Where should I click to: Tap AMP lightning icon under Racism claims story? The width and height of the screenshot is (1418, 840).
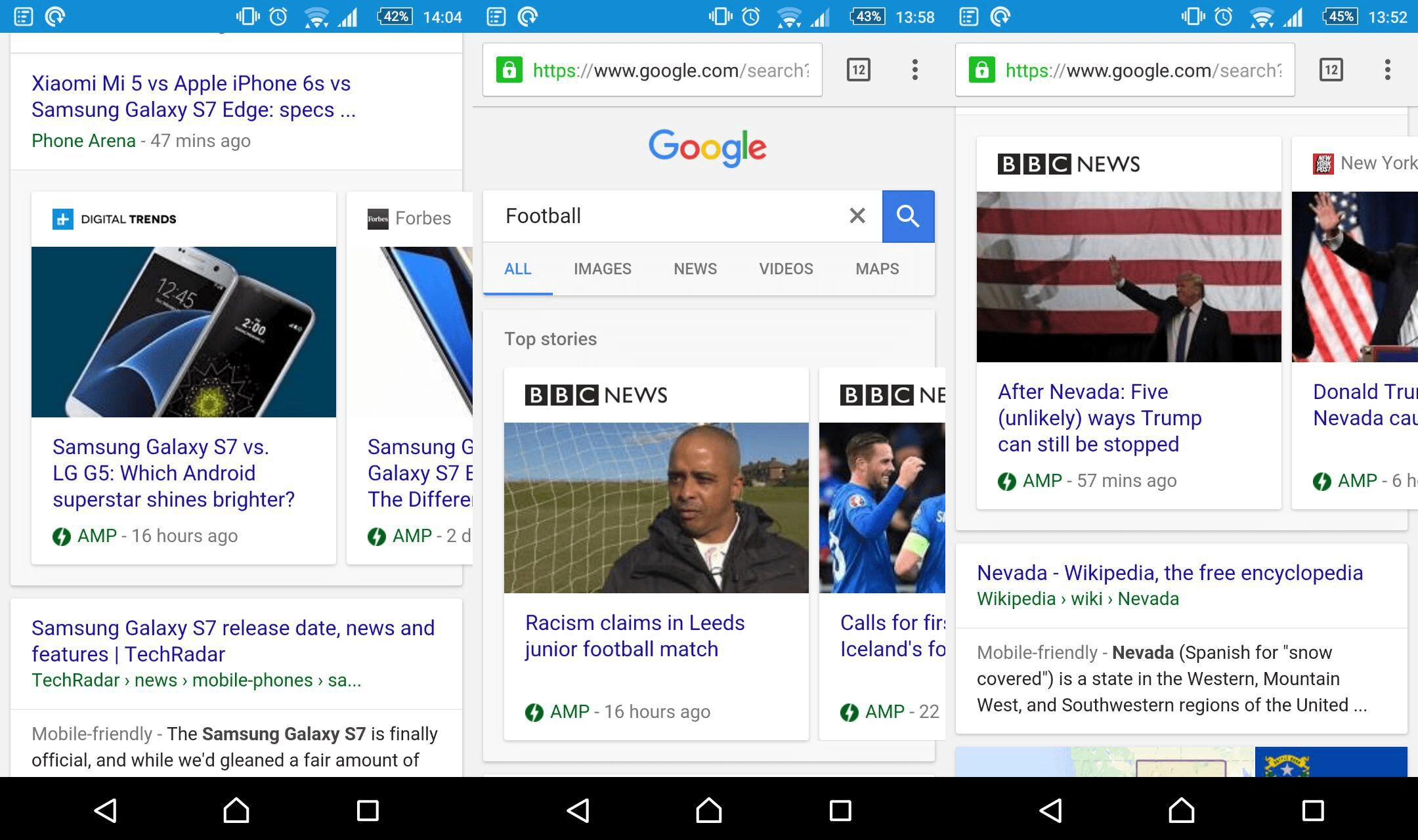click(x=534, y=712)
